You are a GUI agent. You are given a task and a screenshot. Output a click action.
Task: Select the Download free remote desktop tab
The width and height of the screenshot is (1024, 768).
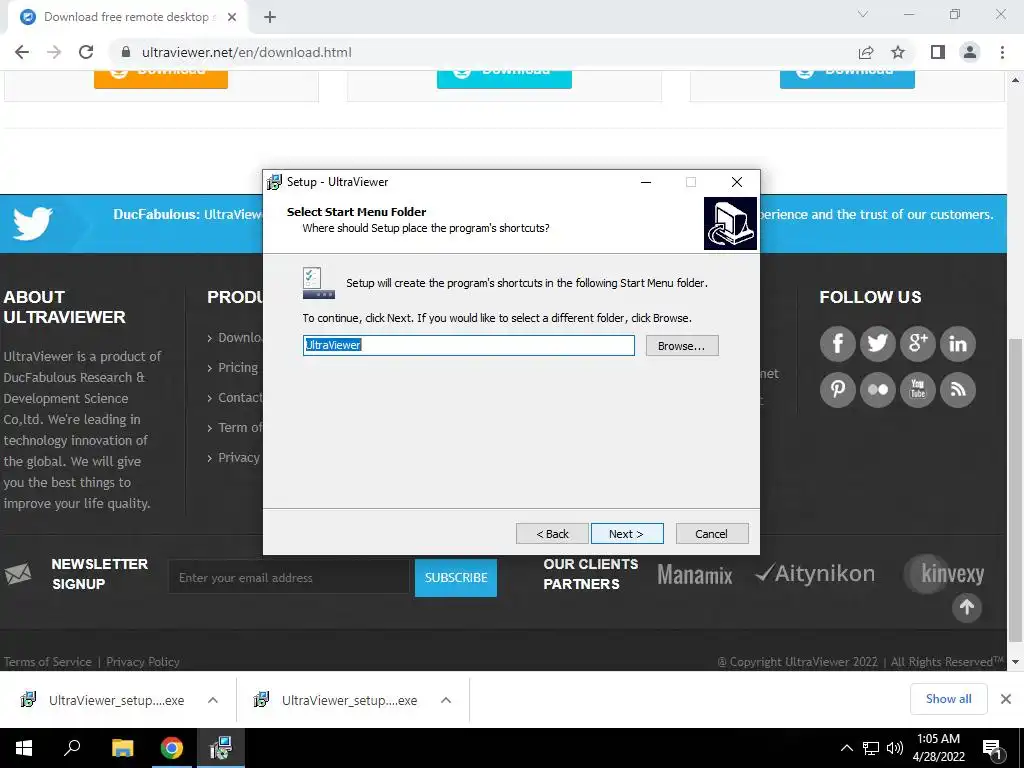pyautogui.click(x=127, y=17)
